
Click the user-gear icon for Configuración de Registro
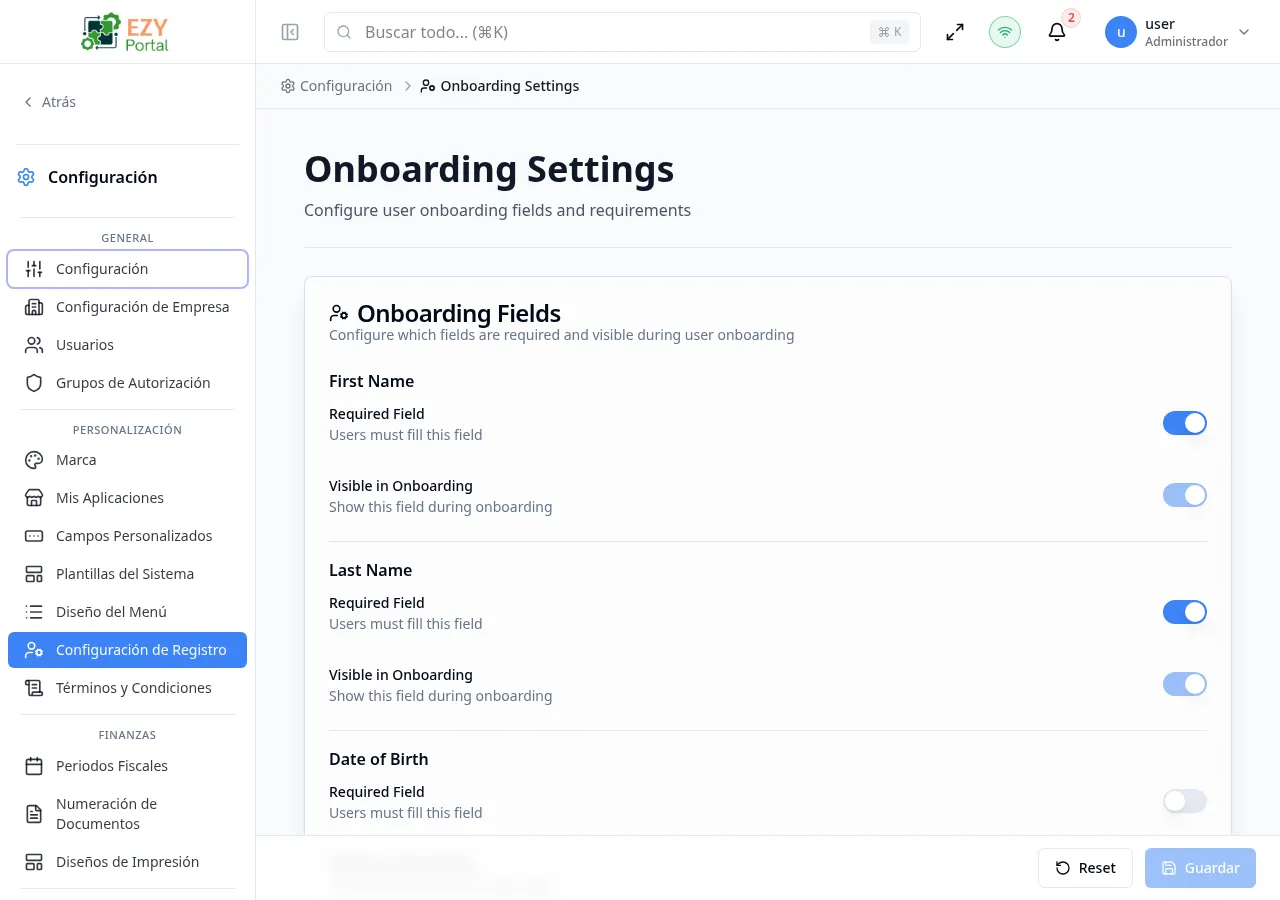point(34,650)
